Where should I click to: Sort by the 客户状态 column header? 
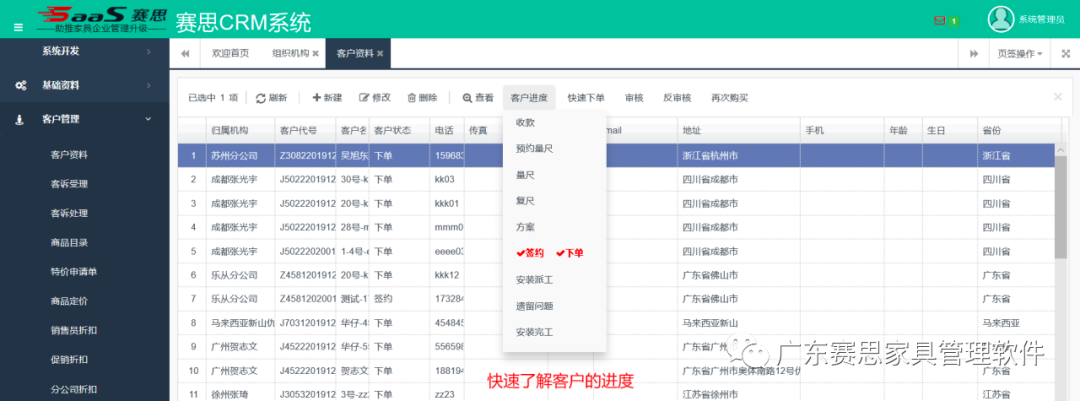[399, 130]
